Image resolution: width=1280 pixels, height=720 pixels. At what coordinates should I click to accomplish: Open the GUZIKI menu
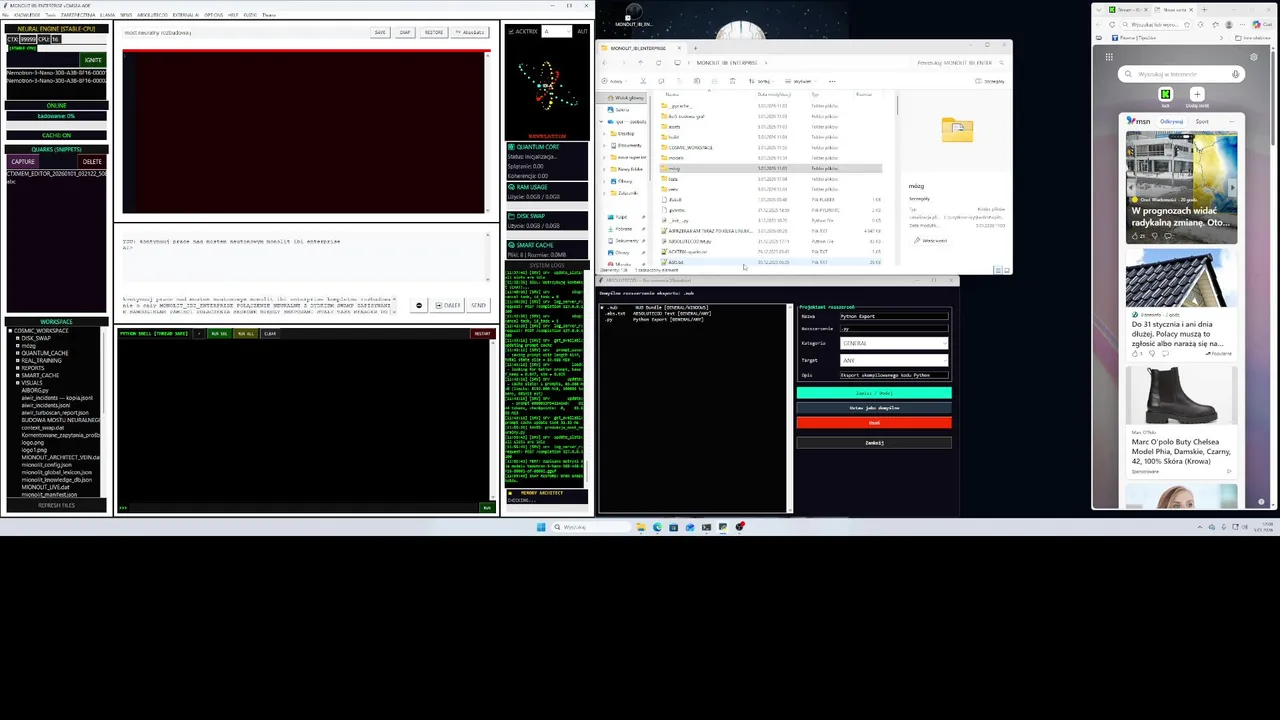pyautogui.click(x=250, y=15)
